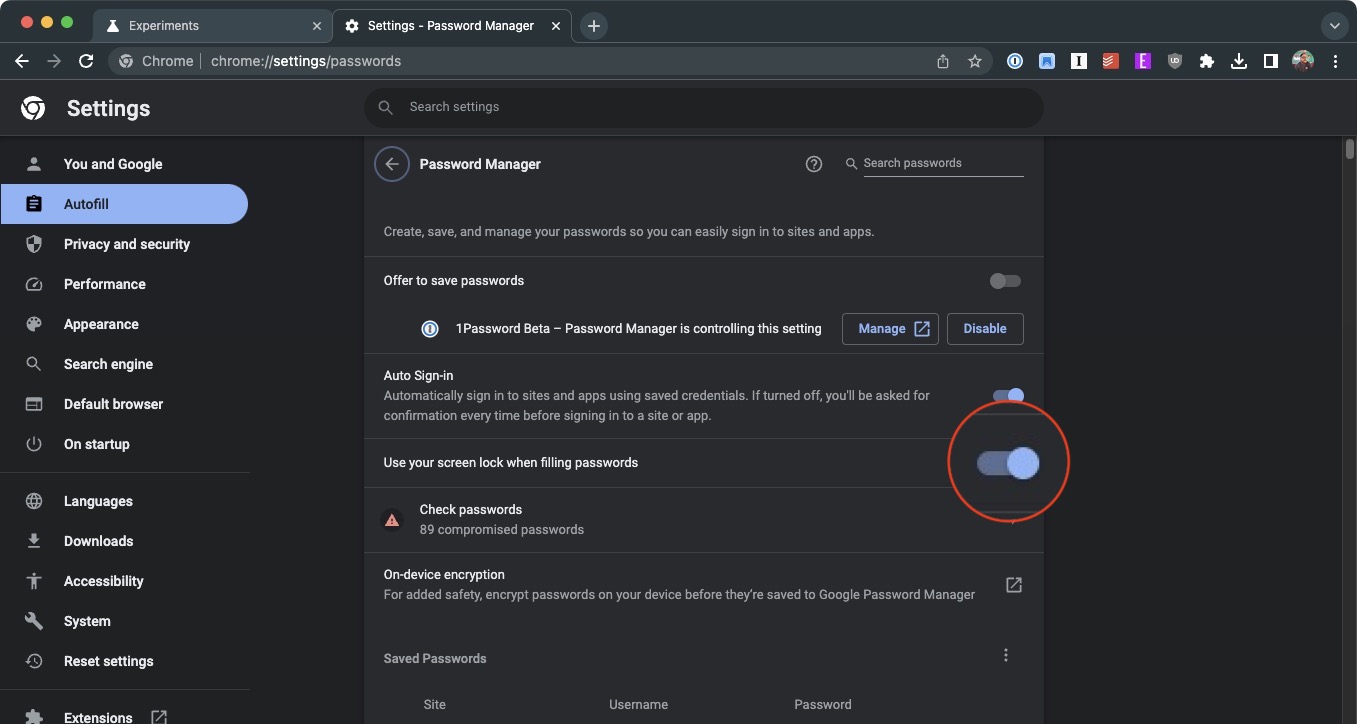Reload the page

click(86, 61)
